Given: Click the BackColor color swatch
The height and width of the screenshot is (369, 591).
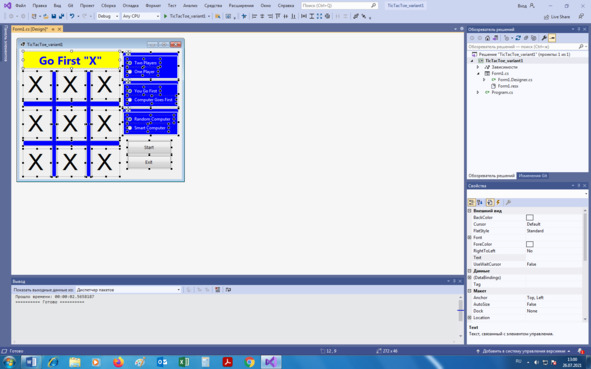Looking at the screenshot, I should (x=530, y=217).
